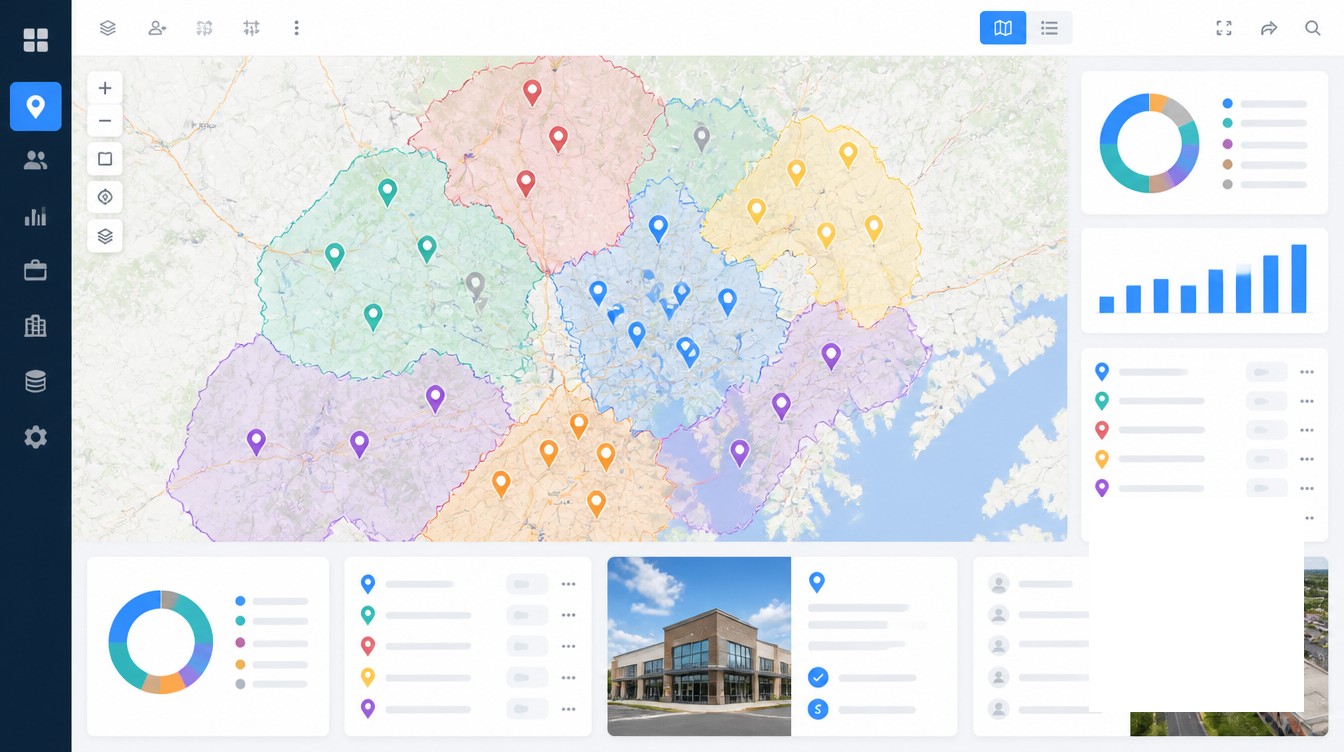This screenshot has height=752, width=1344.
Task: Toggle the red pin row in right panel
Action: pos(1266,430)
